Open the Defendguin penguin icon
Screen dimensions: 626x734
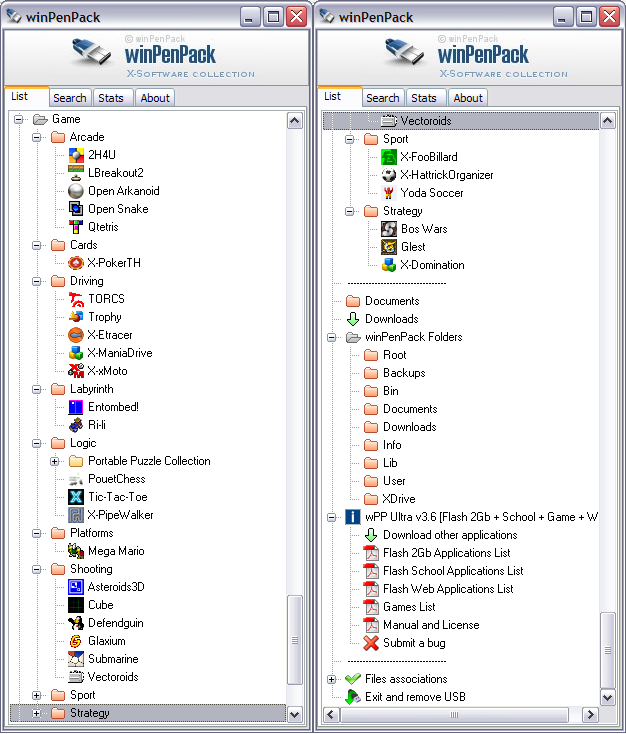tap(76, 623)
